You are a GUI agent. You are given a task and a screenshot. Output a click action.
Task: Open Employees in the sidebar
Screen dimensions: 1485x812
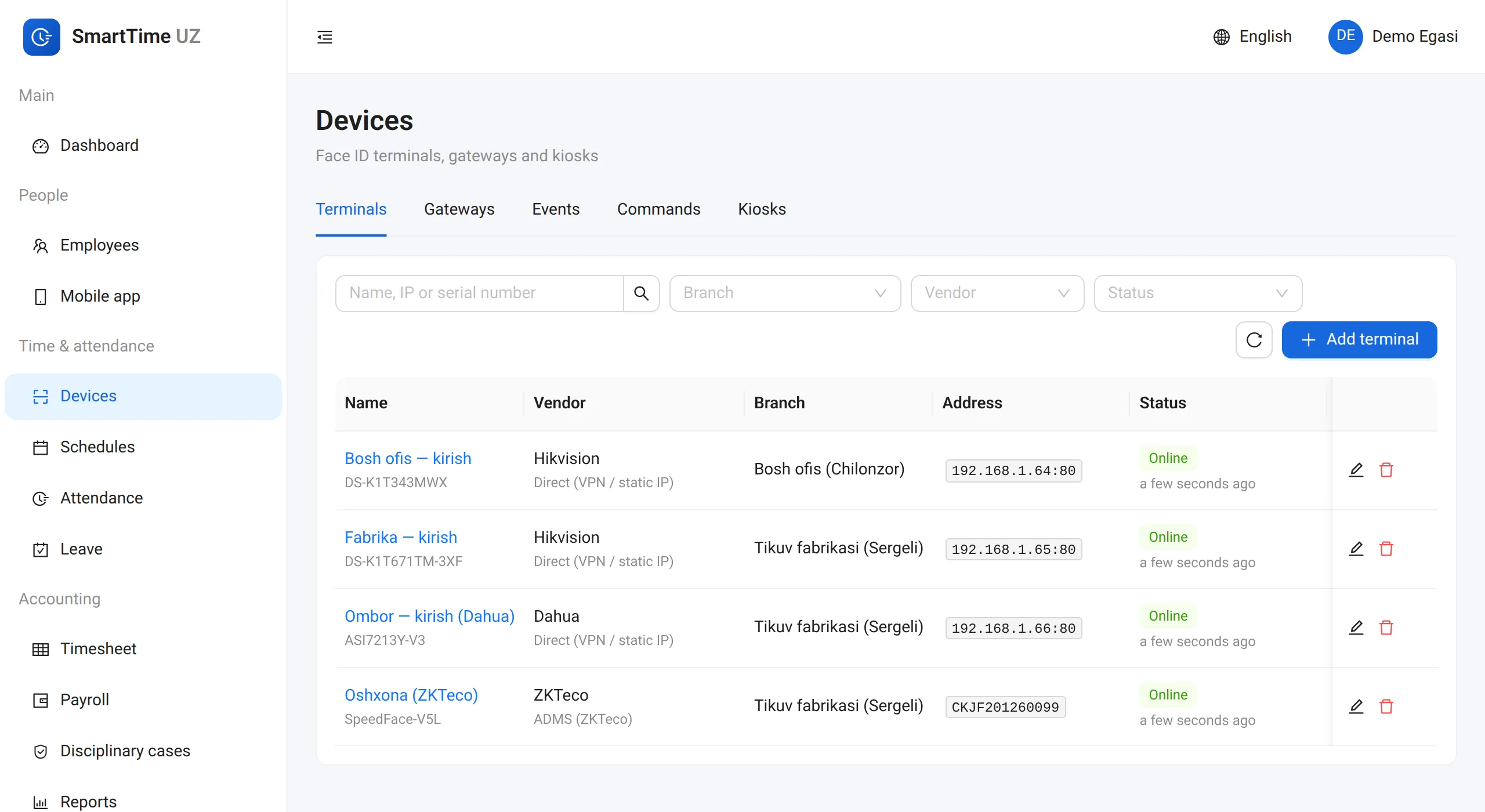143,245
